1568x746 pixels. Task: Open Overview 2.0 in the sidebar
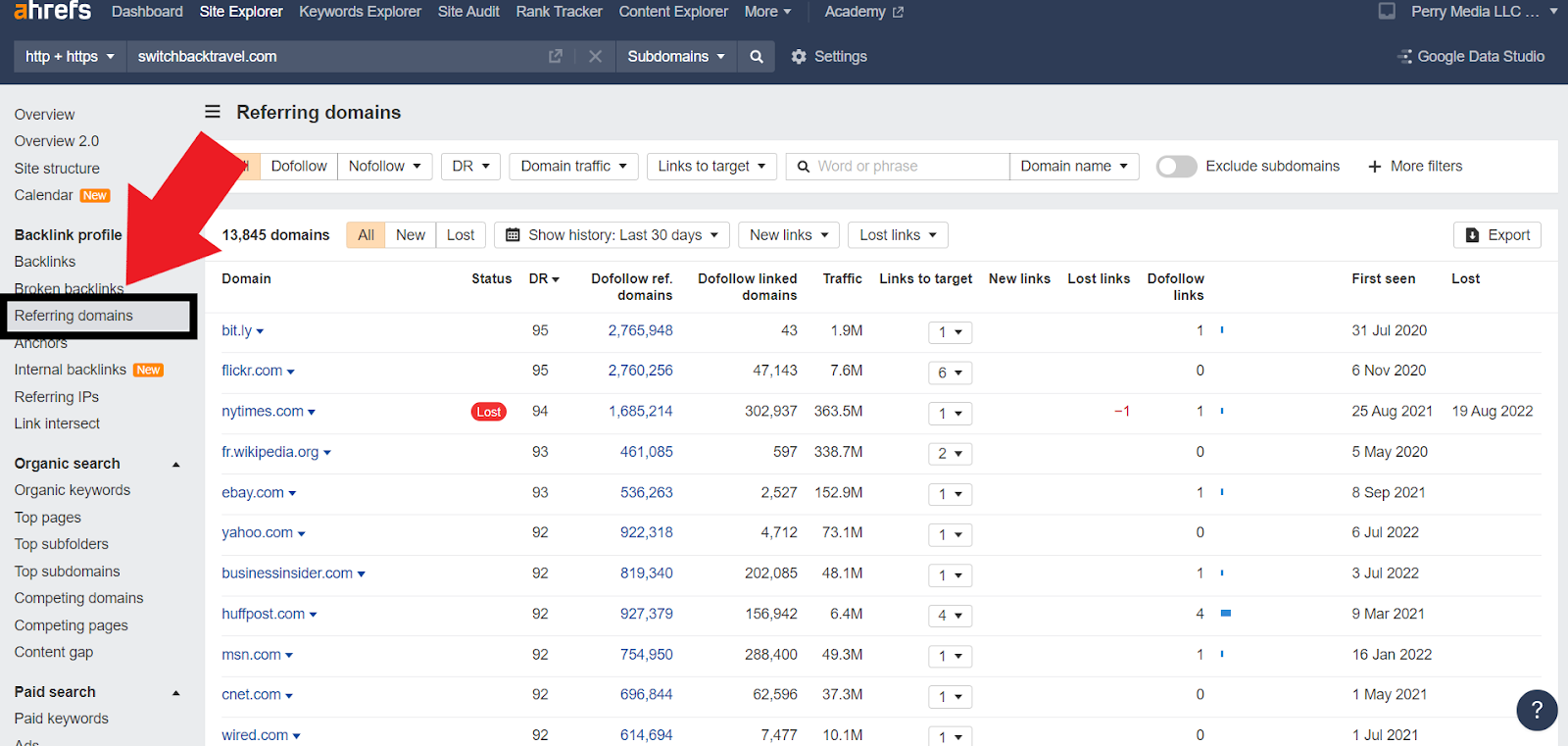pyautogui.click(x=57, y=141)
